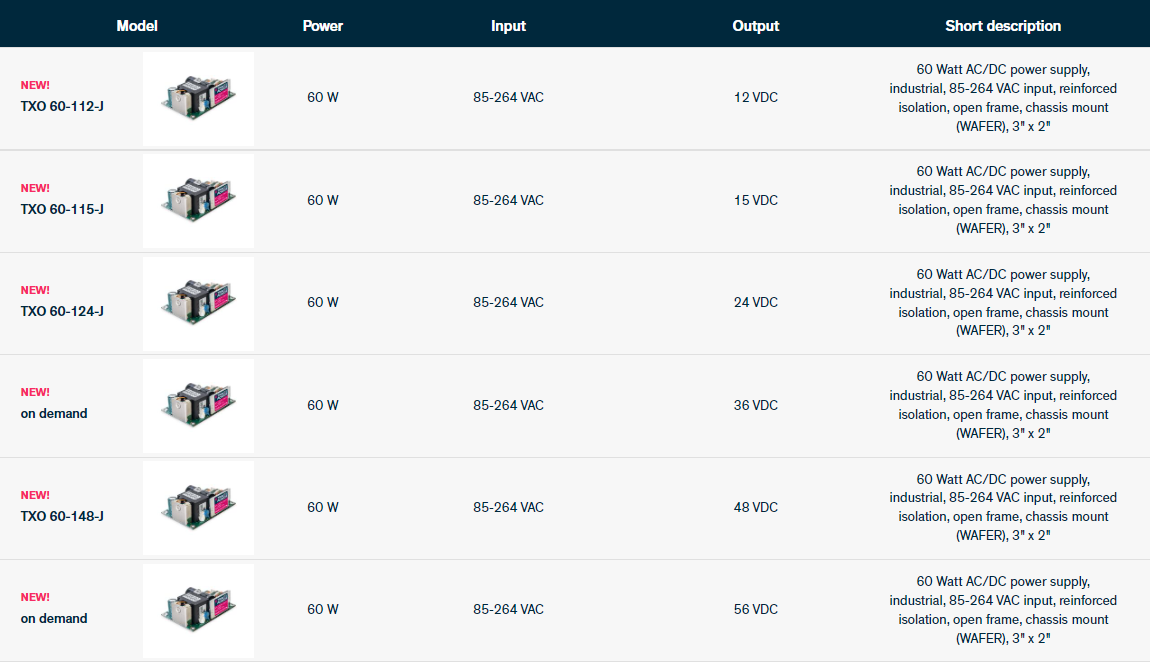The image size is (1150, 664).
Task: Click the 56 VDC row's on demand label
Action: 54,618
